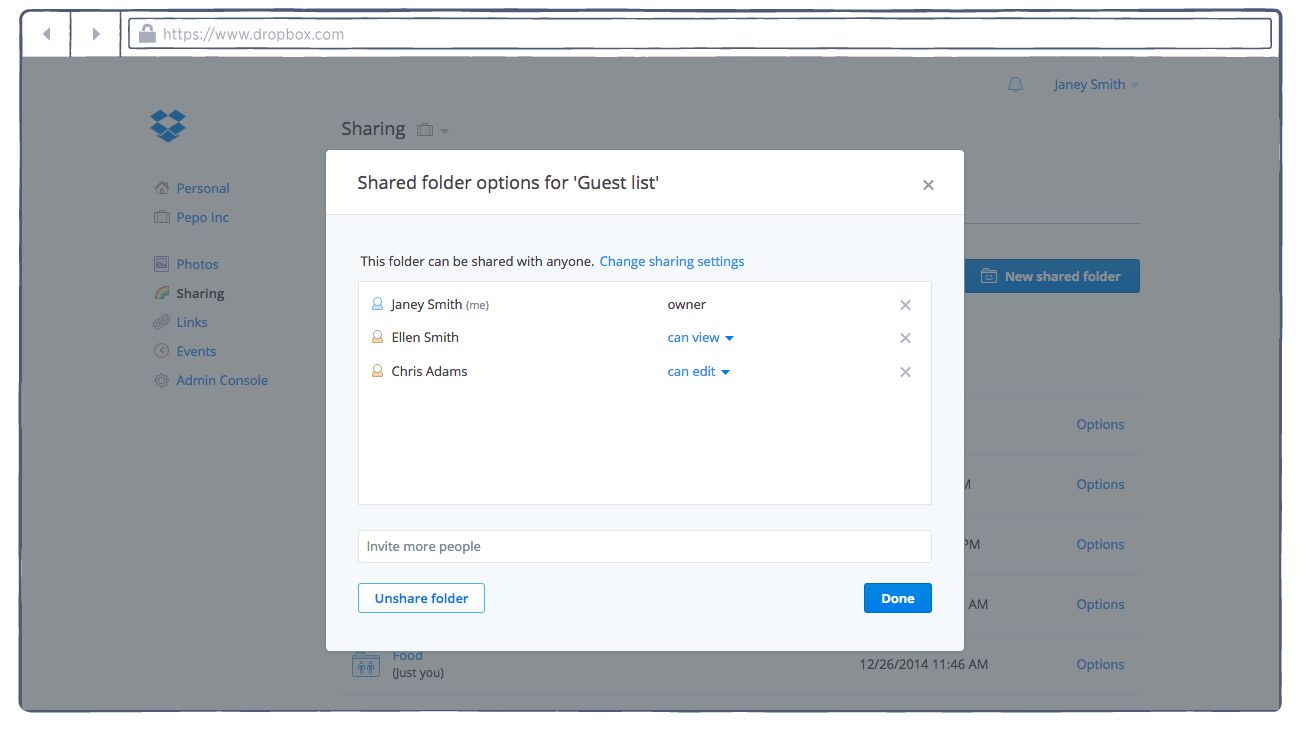Expand the briefcase dropdown next to Sharing
1310x734 pixels.
coord(432,130)
